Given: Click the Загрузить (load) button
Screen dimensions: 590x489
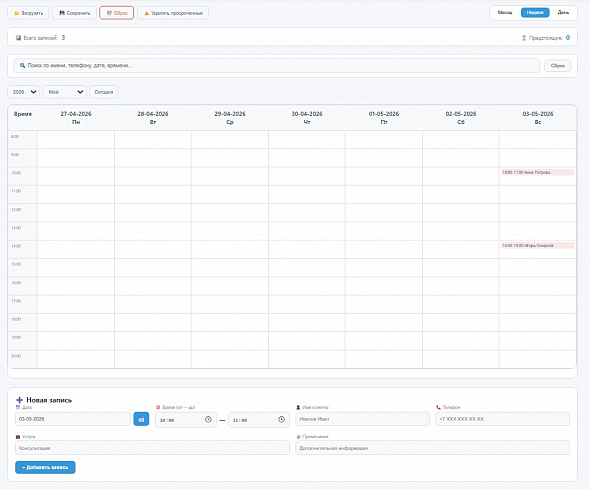Looking at the screenshot, I should pos(28,13).
